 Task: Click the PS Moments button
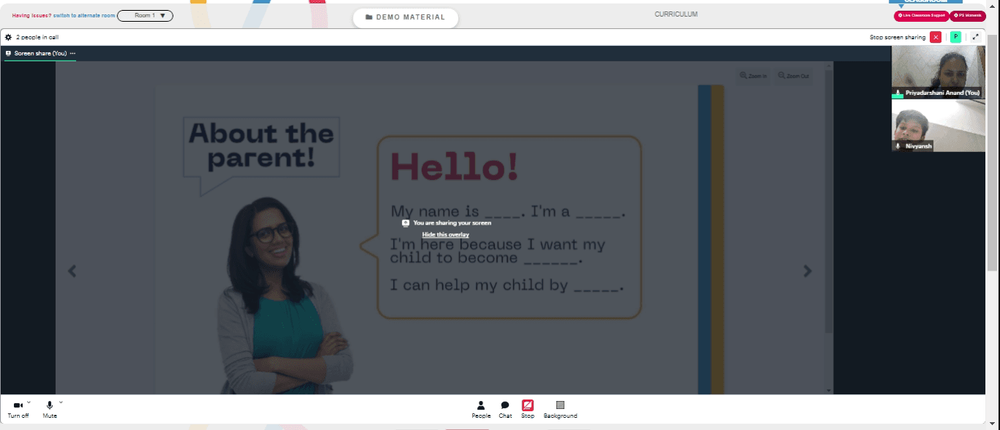[967, 15]
